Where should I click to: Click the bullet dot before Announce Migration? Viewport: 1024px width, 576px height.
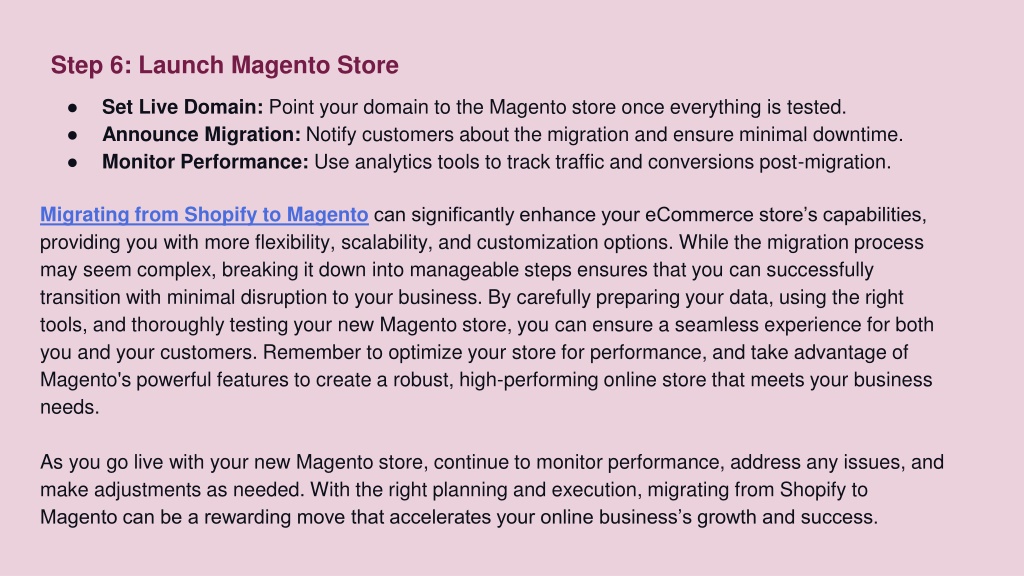[x=72, y=135]
